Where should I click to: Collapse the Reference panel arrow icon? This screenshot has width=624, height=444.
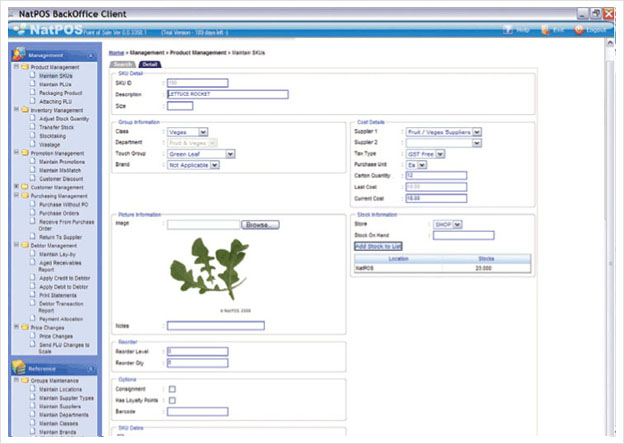(91, 369)
